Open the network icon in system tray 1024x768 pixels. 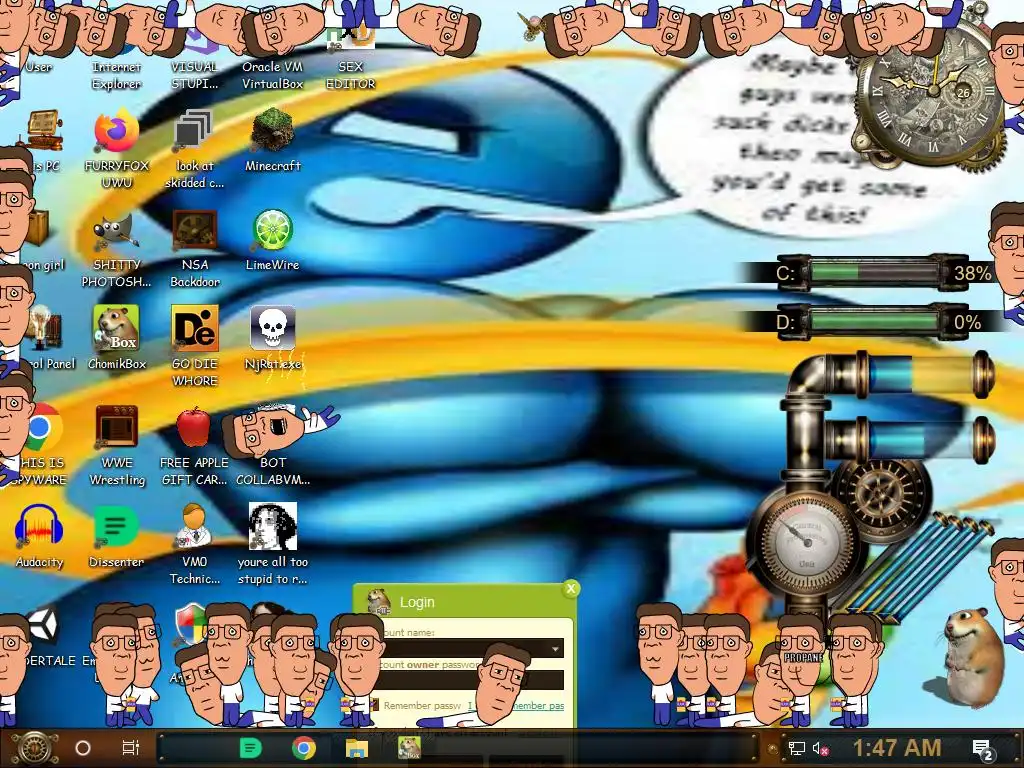coord(797,748)
